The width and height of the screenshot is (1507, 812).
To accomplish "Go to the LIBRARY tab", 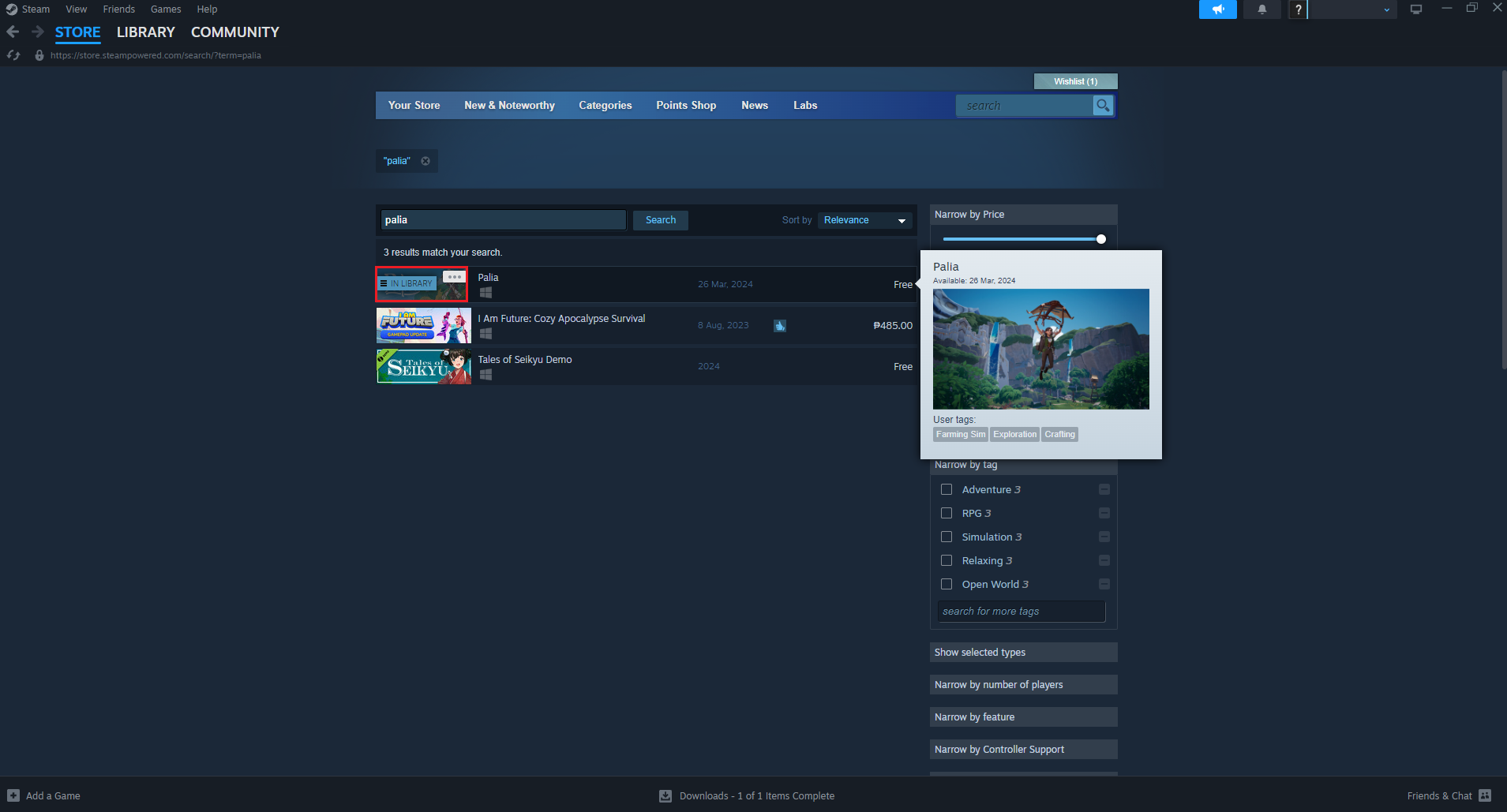I will point(146,32).
